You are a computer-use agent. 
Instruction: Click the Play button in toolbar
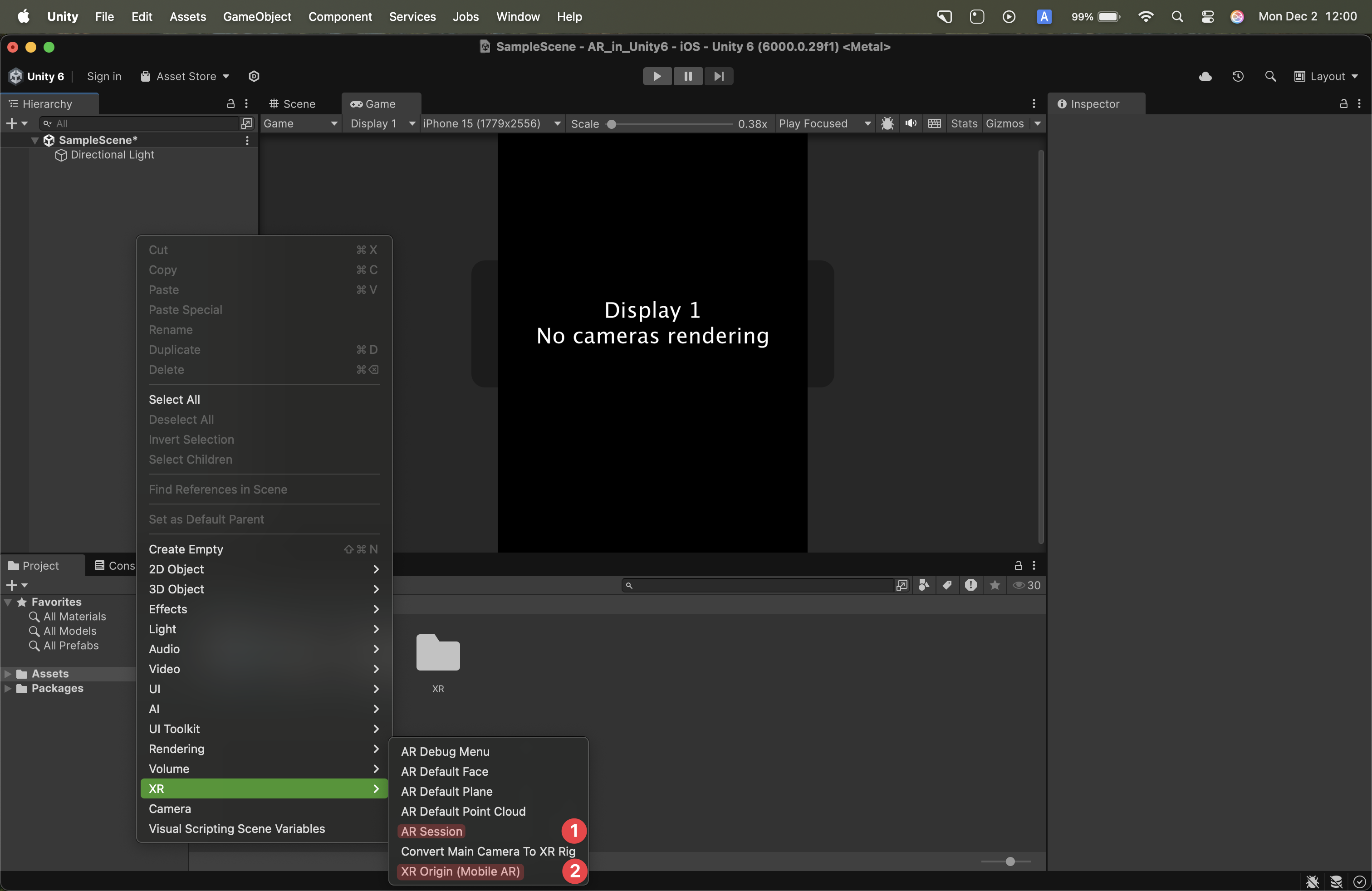[657, 76]
